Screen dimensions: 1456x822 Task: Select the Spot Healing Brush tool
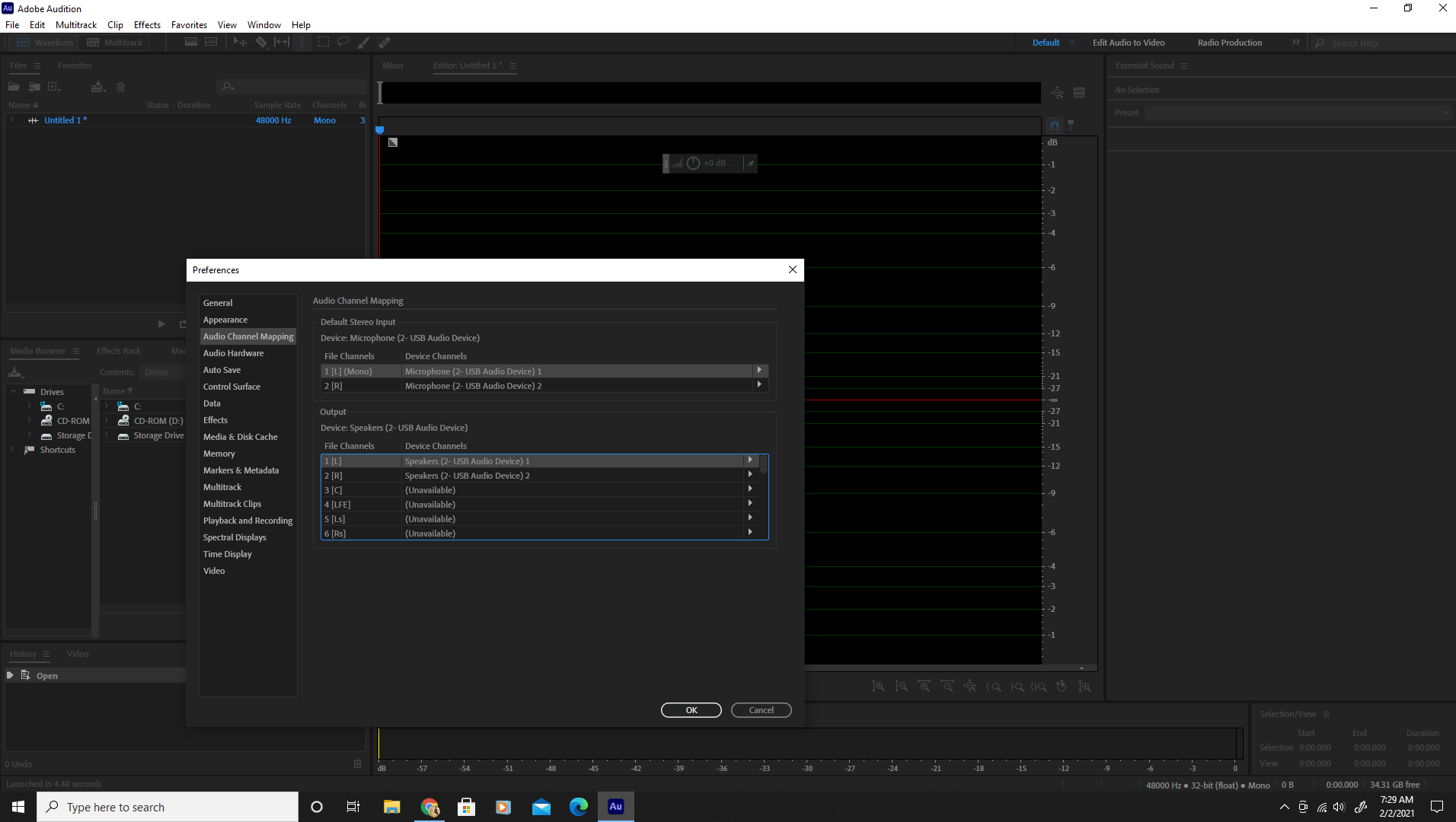385,43
